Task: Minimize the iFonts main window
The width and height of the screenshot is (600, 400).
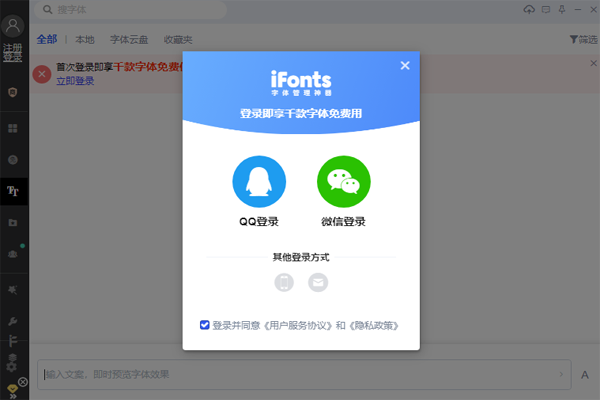Action: pos(578,10)
